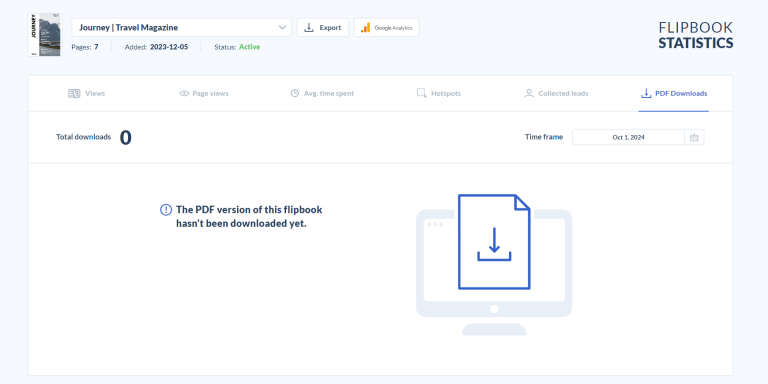The height and width of the screenshot is (384, 768).
Task: Click the exclamation info icon beside the message
Action: 166,210
